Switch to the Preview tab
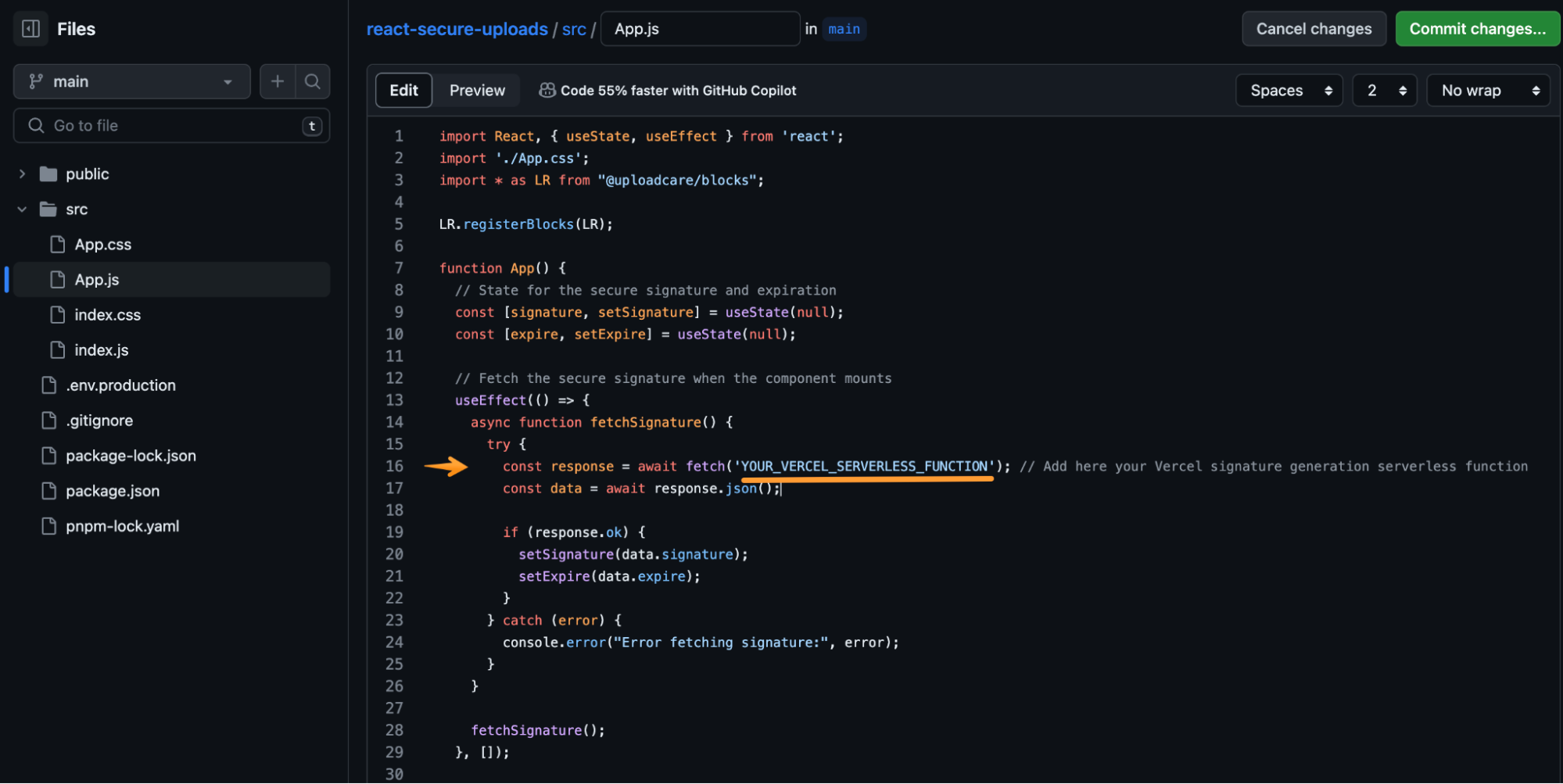This screenshot has width=1563, height=784. (x=477, y=90)
